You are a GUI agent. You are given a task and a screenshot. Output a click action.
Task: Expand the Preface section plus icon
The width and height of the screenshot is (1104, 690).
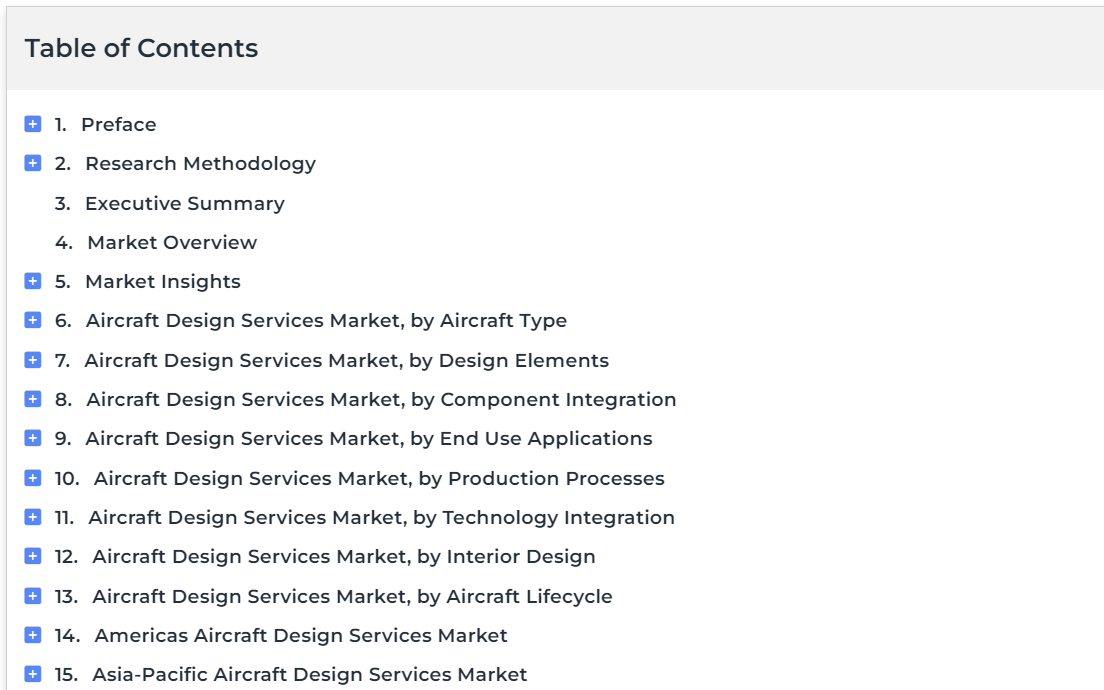(x=33, y=124)
